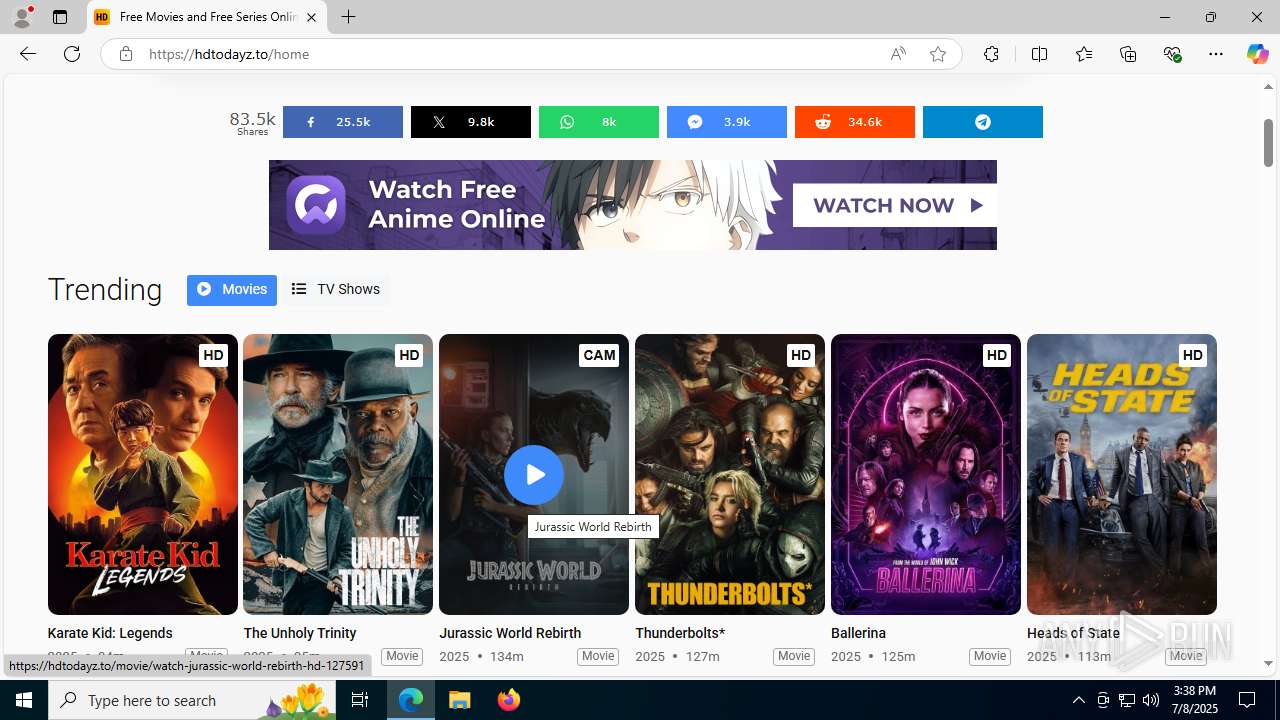The image size is (1280, 720).
Task: Click Watch Now on anime banner
Action: pos(895,205)
